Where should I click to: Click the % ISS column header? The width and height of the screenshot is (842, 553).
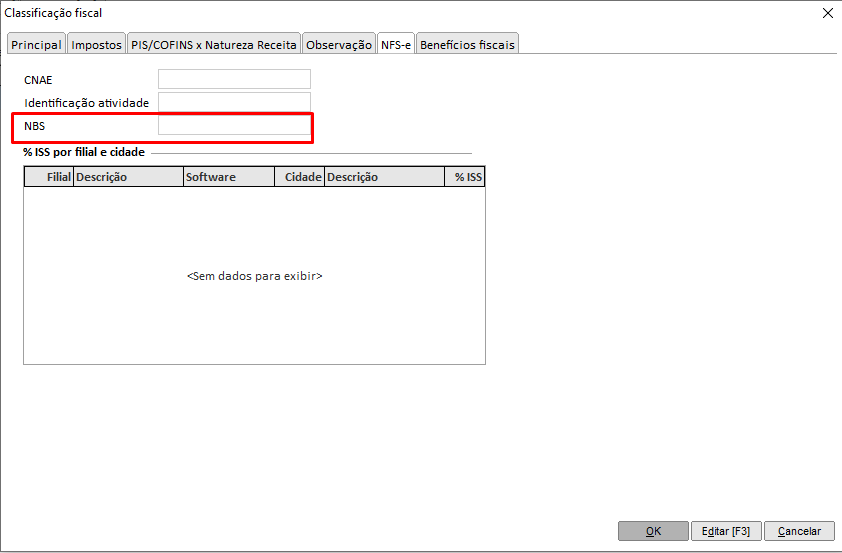(x=465, y=177)
